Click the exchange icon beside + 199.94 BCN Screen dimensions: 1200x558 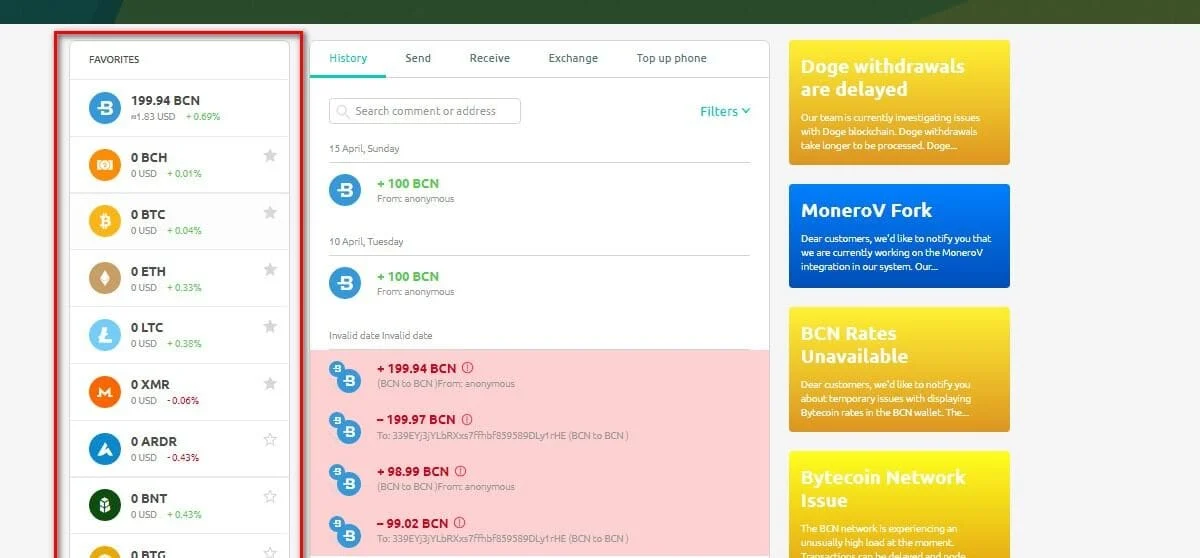click(345, 376)
